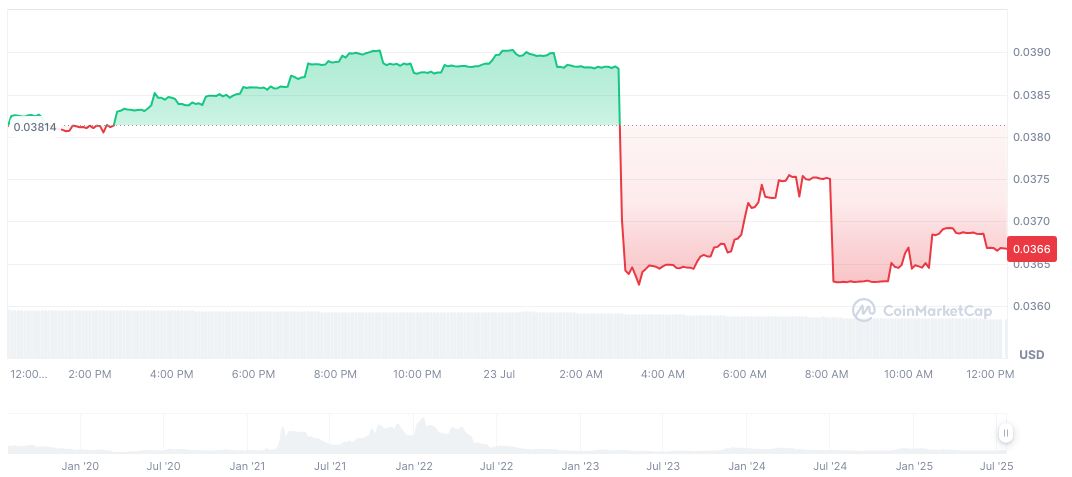Click the 23 Jul date marker
This screenshot has height=477, width=1072.
click(x=497, y=374)
